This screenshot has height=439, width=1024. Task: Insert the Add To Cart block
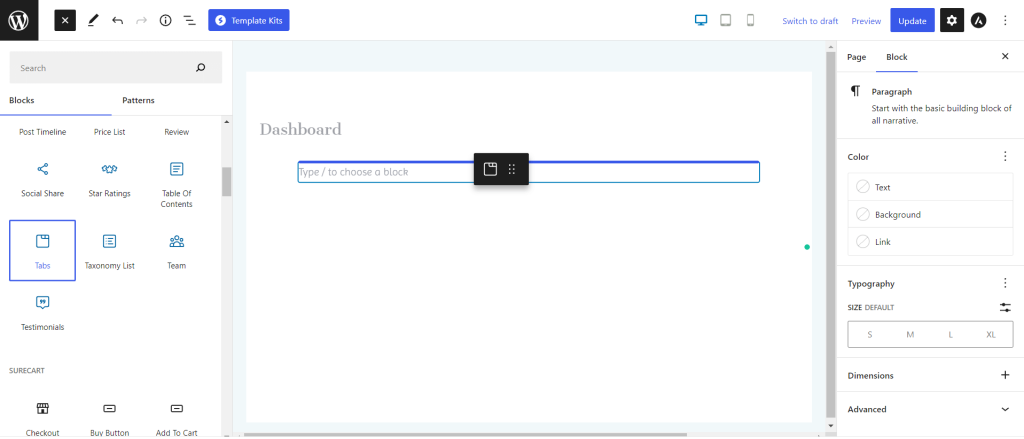176,418
